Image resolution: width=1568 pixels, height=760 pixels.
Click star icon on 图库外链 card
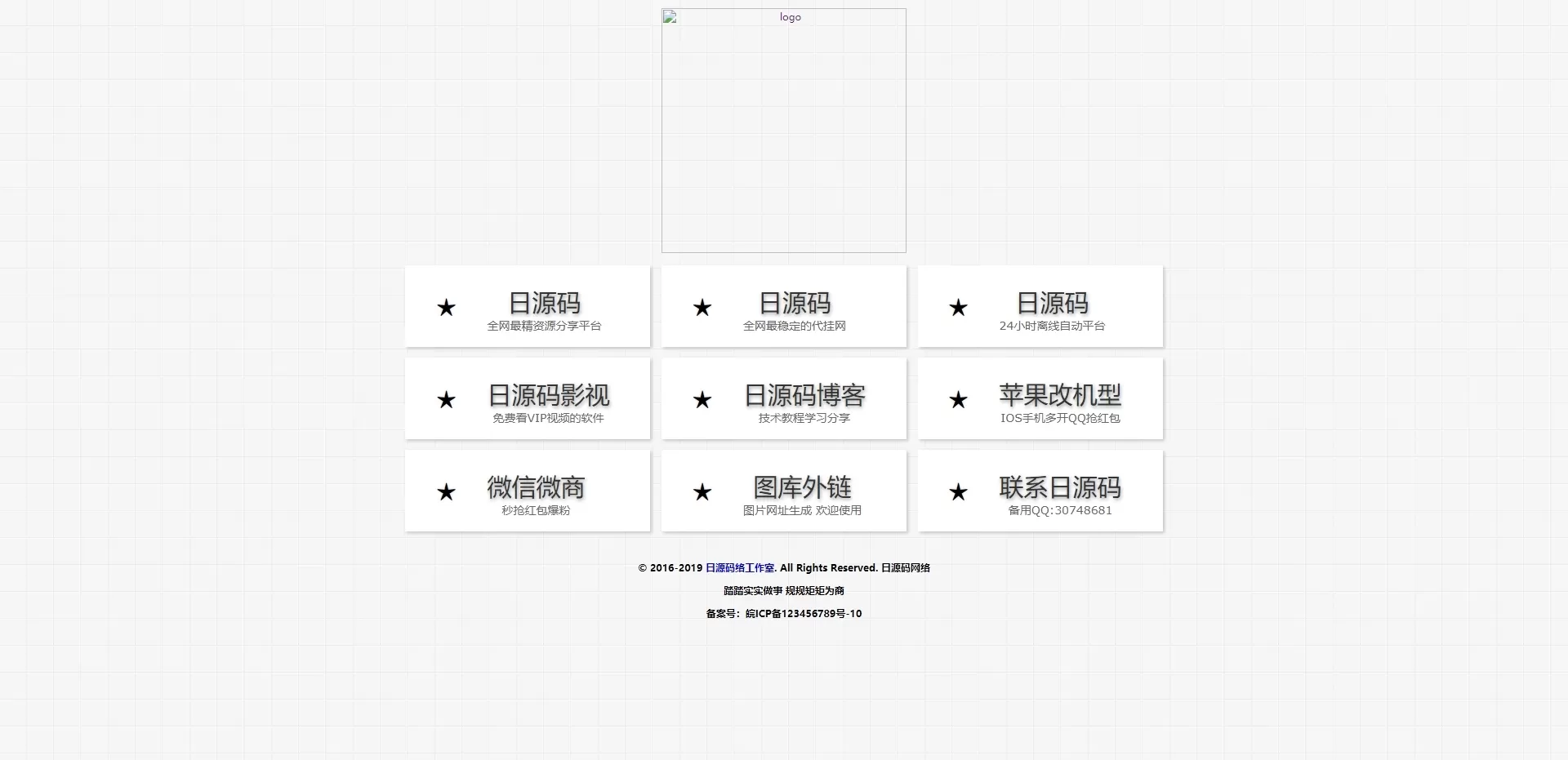tap(702, 492)
